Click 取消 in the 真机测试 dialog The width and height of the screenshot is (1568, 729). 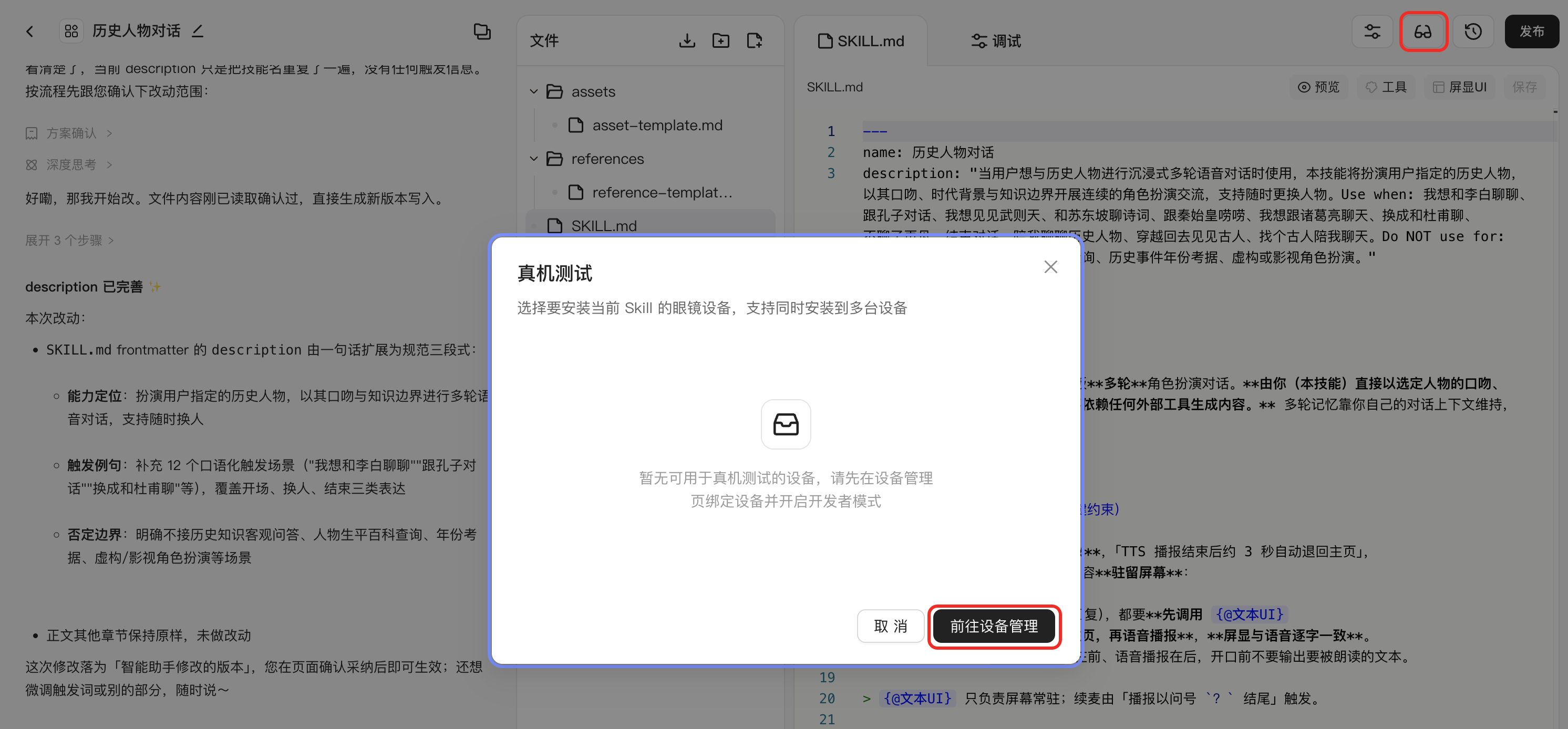click(891, 626)
